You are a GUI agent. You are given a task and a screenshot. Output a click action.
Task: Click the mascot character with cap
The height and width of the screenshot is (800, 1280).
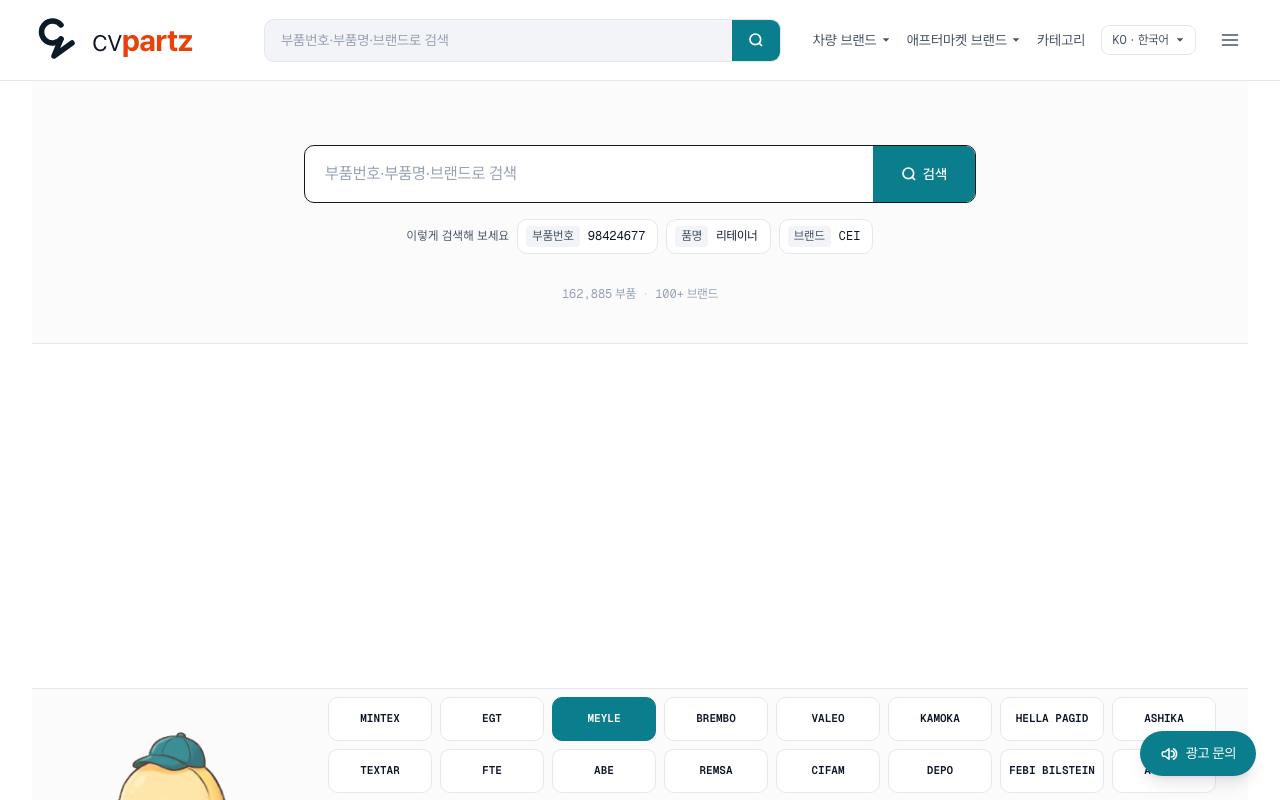[x=172, y=766]
